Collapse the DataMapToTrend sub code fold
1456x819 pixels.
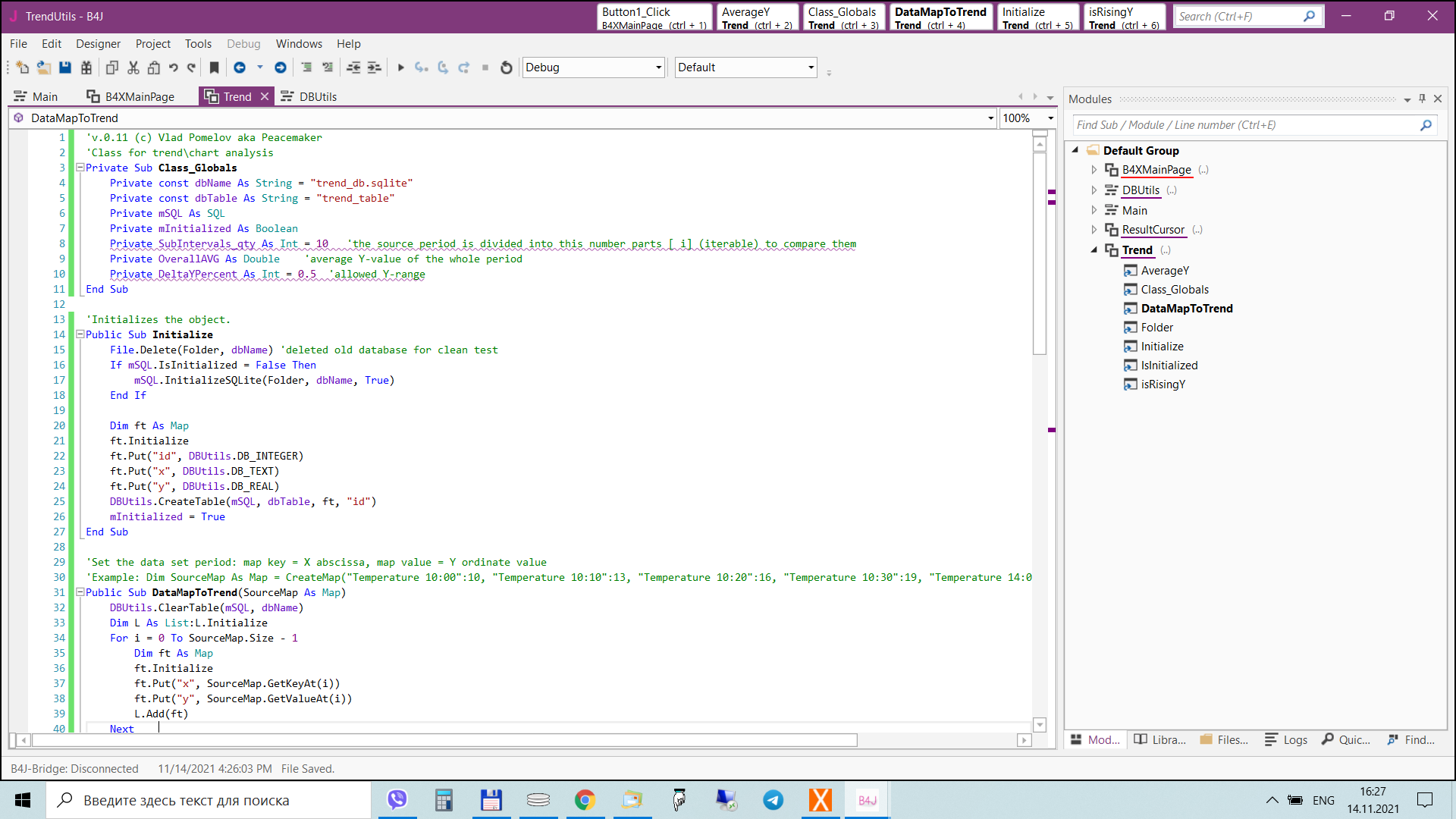coord(80,592)
